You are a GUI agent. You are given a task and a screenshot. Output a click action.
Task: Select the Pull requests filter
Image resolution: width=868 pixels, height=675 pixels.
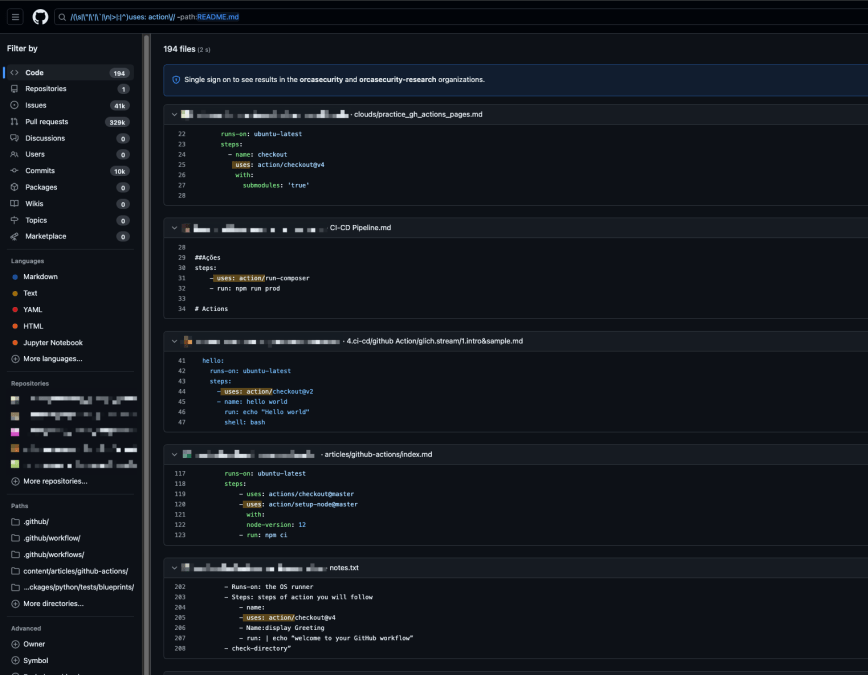pos(69,122)
